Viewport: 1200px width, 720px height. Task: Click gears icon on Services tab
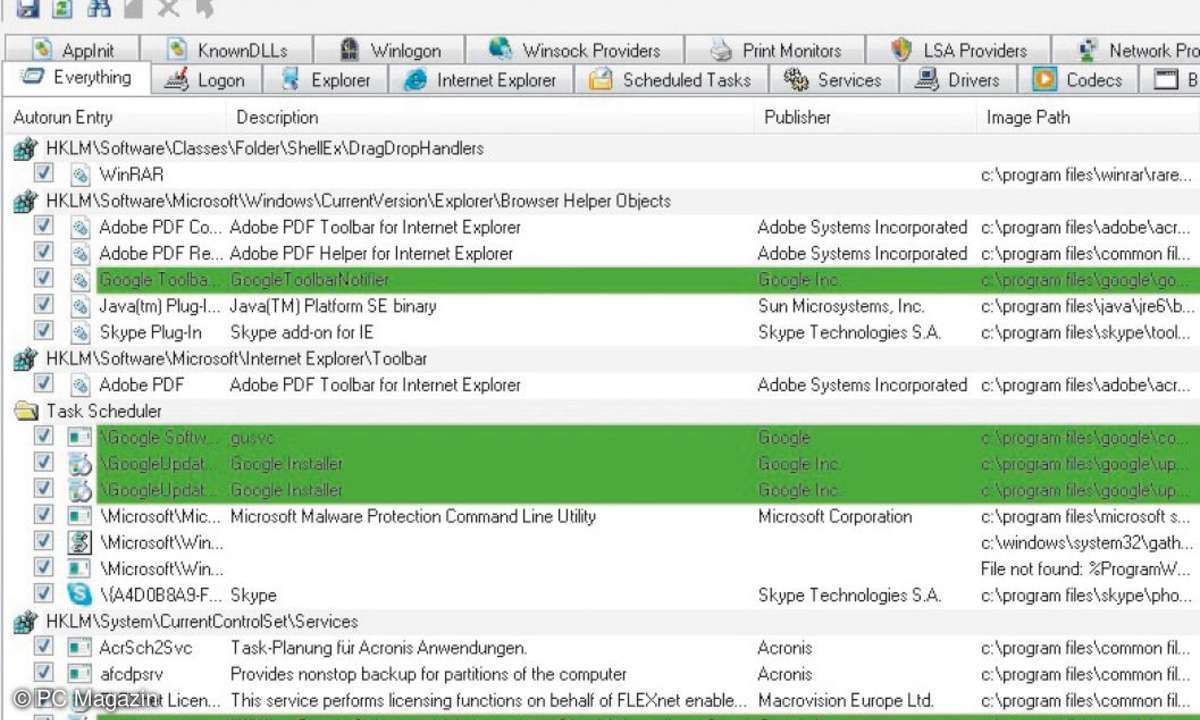point(796,79)
